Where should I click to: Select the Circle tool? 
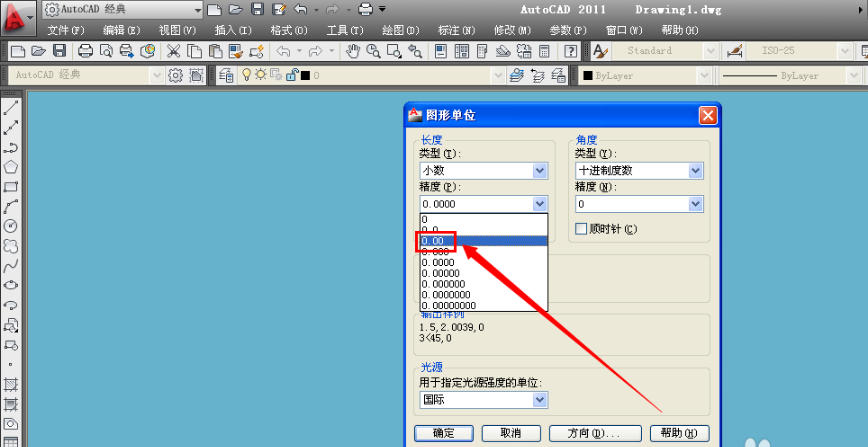11,226
